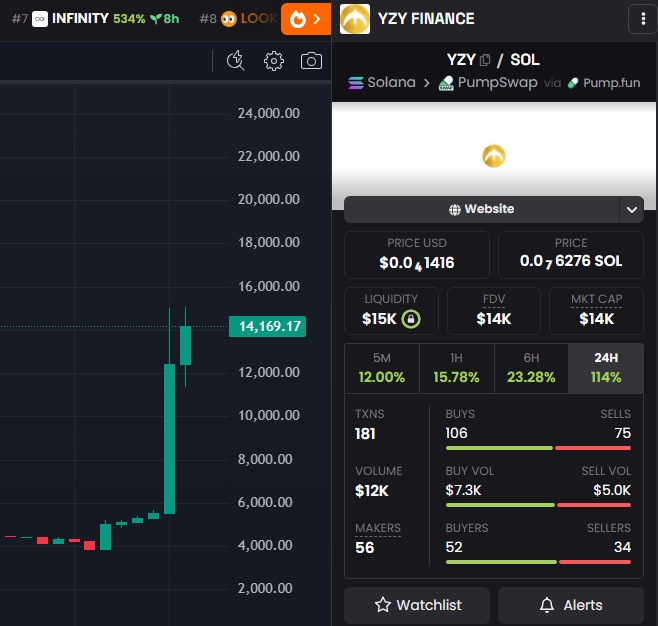
Task: Click the PumpSwap DEX label
Action: point(488,83)
